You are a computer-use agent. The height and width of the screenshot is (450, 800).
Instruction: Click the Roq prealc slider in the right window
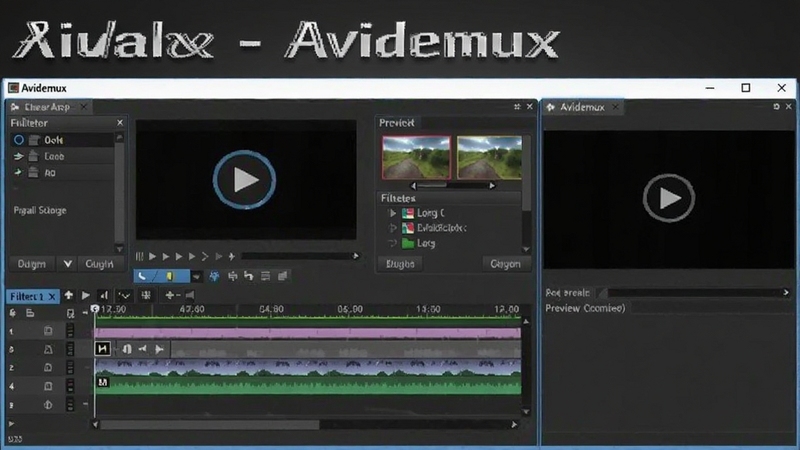click(x=694, y=293)
